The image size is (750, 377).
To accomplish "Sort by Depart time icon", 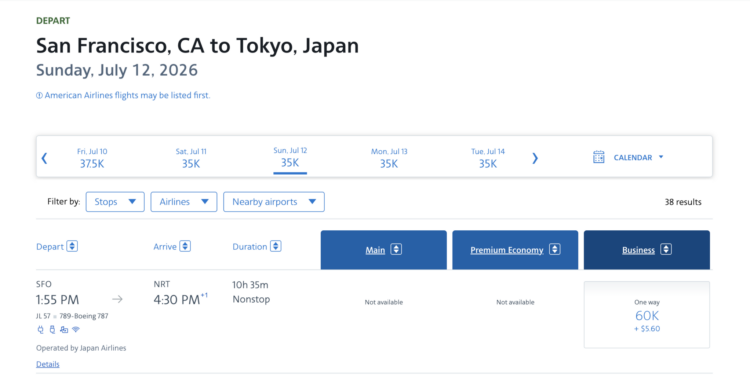I will click(72, 246).
